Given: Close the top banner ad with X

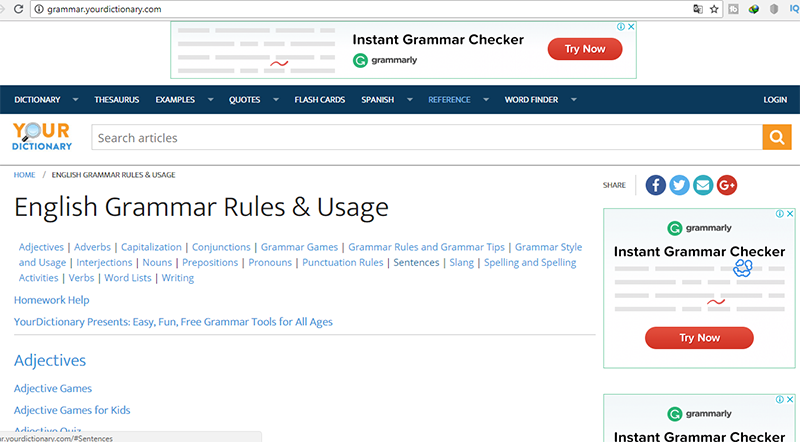Looking at the screenshot, I should pyautogui.click(x=630, y=28).
